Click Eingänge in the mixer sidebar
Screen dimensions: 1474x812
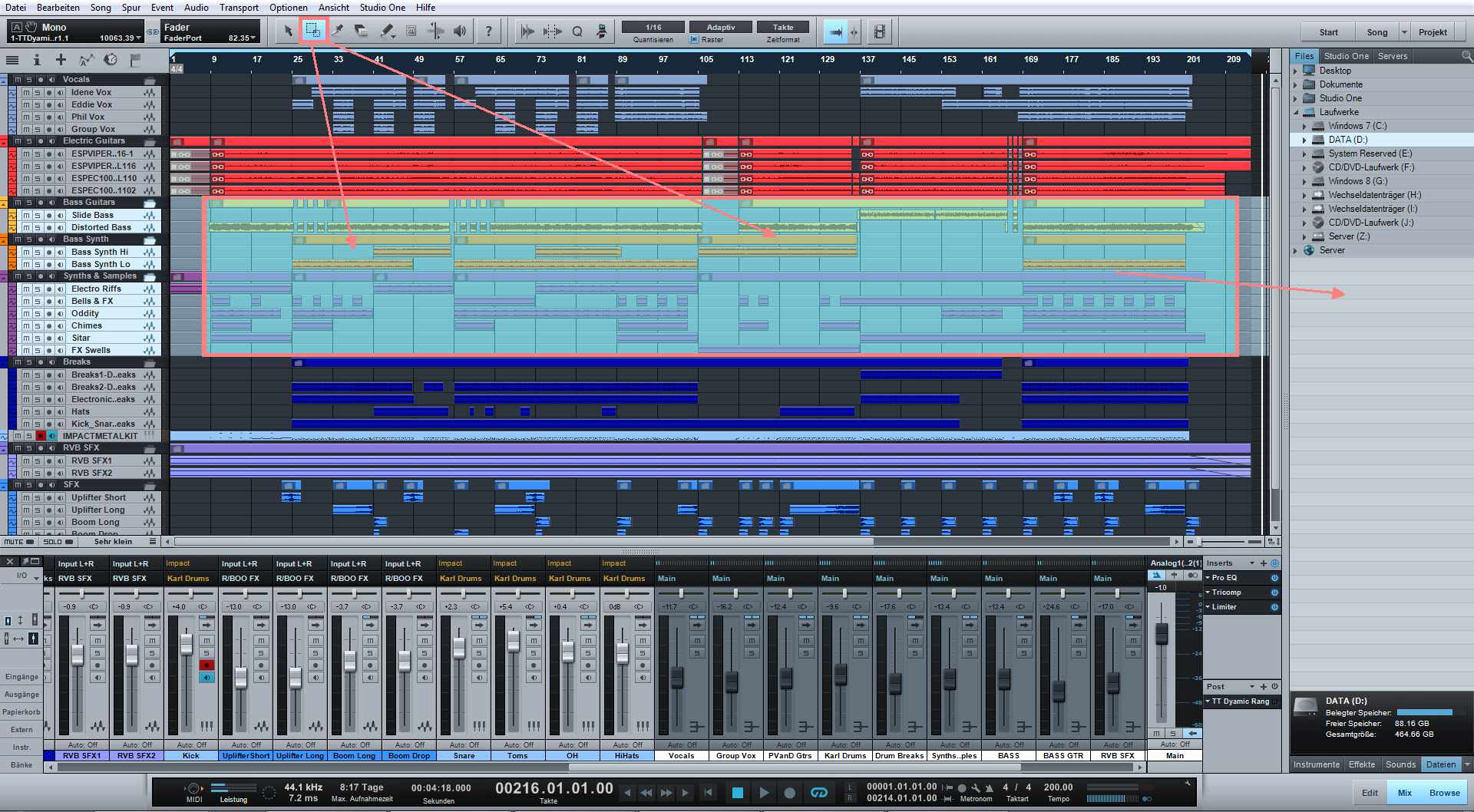click(21, 677)
